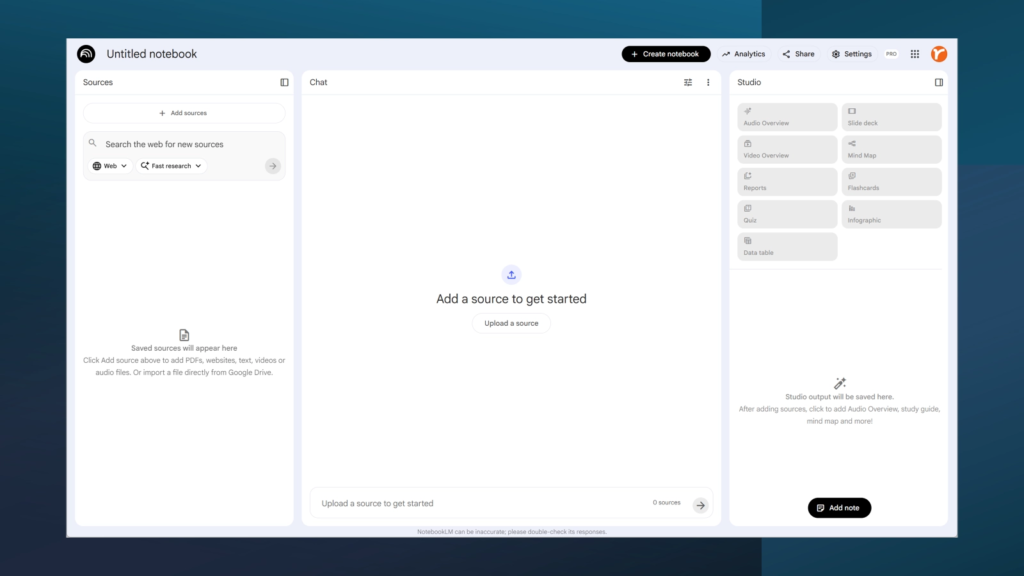1024x576 pixels.
Task: Click the Add sources button
Action: (x=184, y=113)
